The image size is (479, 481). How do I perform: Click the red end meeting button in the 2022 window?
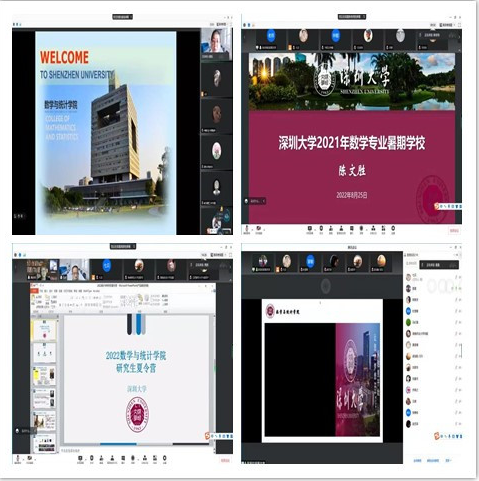[225, 460]
